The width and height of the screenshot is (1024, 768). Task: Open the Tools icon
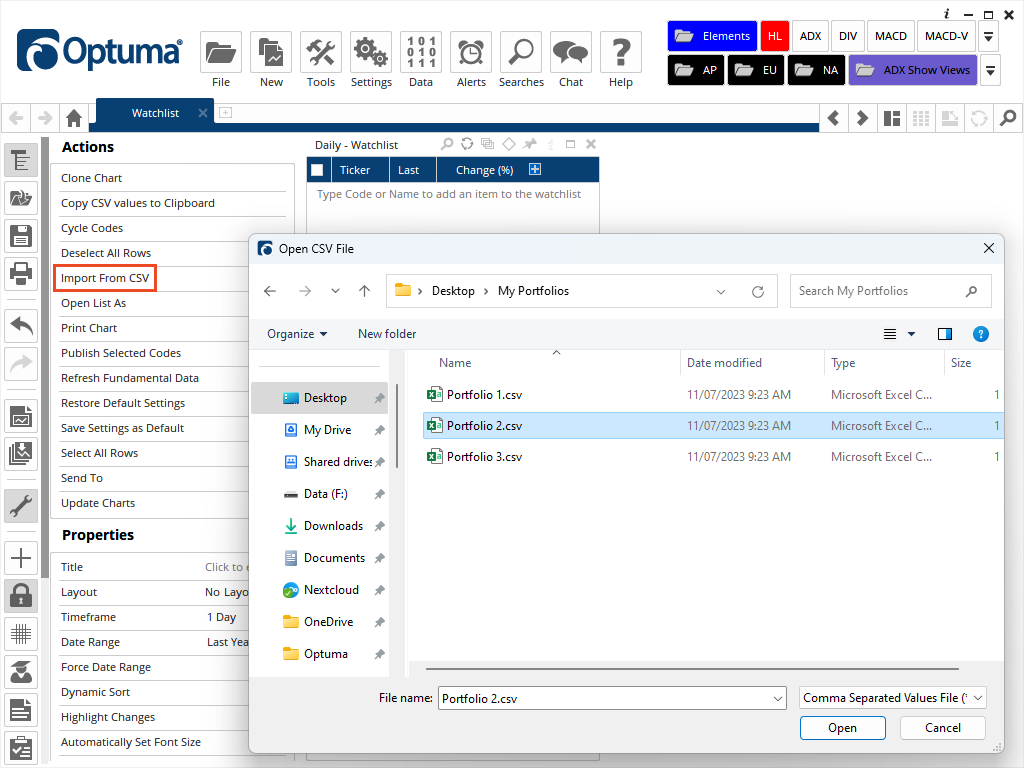tap(321, 52)
